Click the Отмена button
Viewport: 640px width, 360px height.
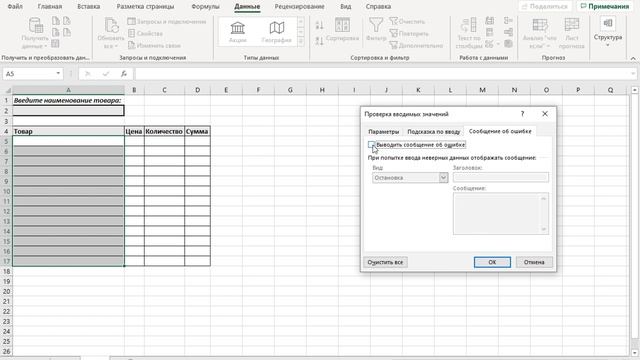point(534,262)
